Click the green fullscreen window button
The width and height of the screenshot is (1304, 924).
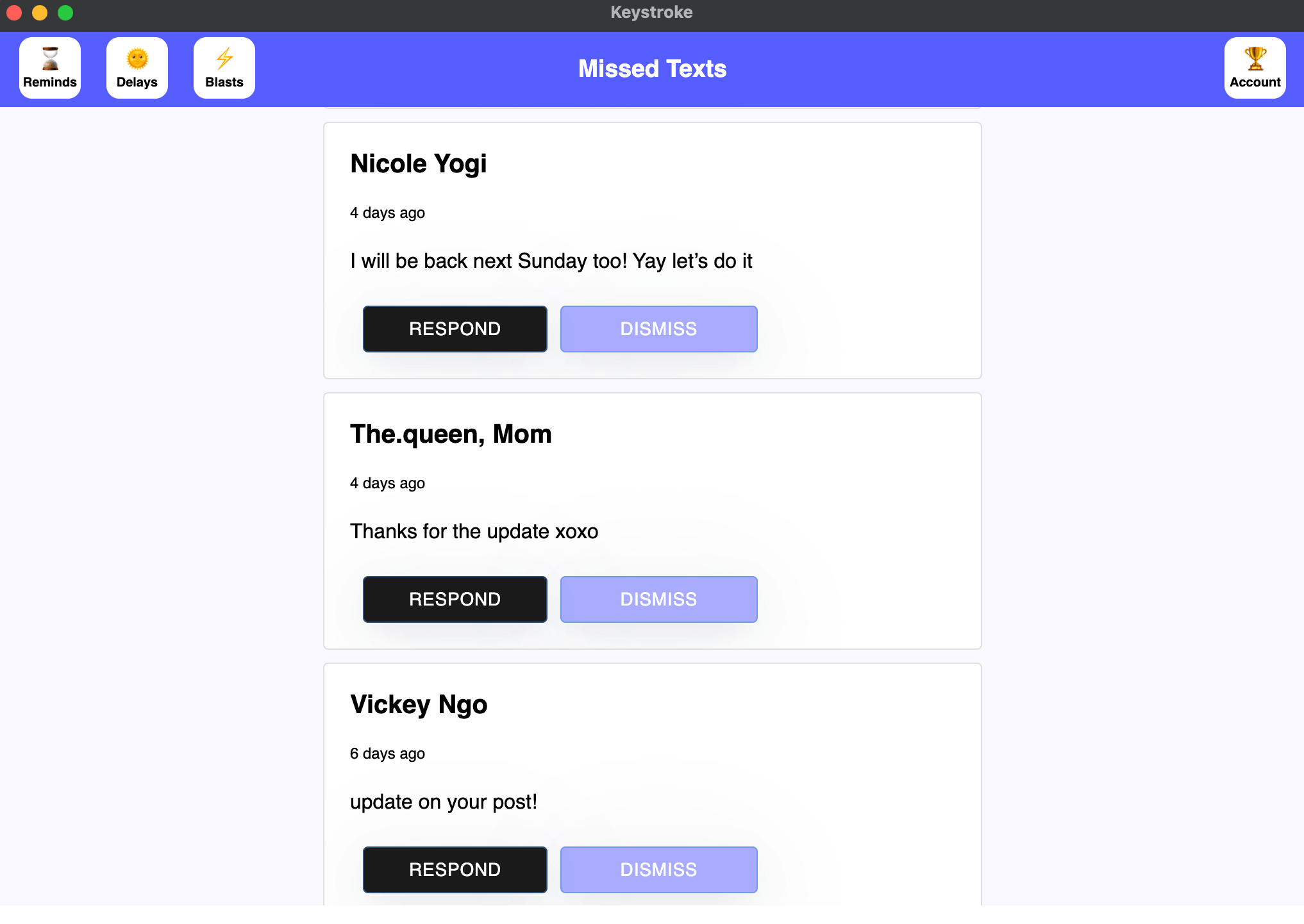point(65,12)
